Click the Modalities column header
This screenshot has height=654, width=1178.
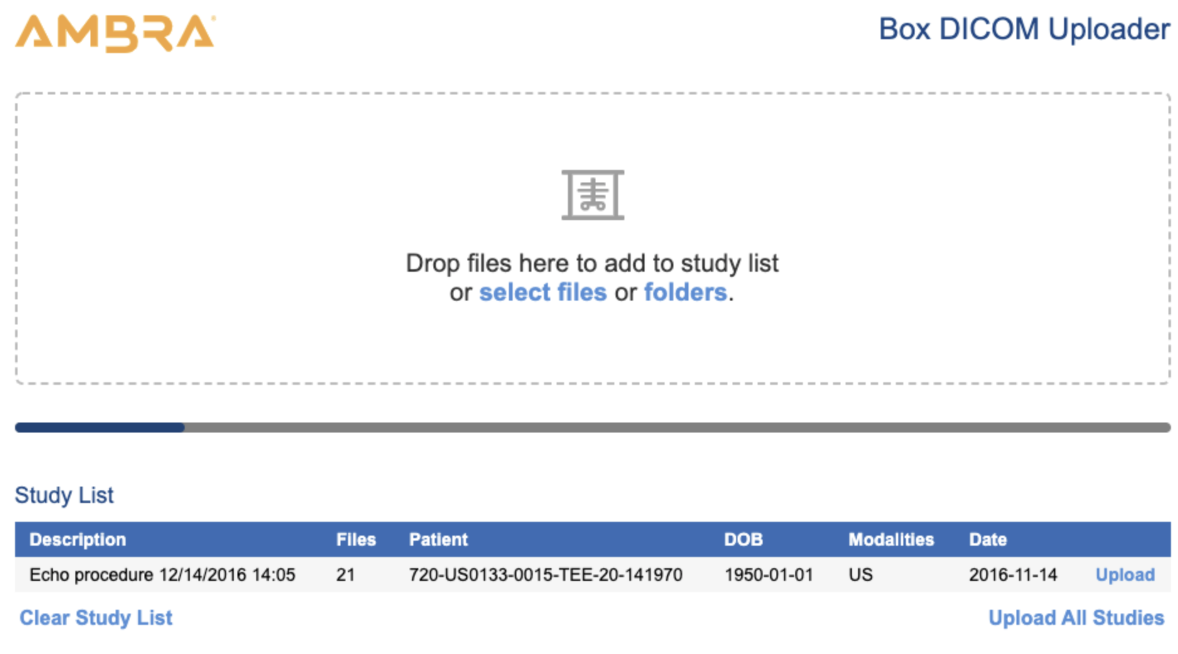click(x=891, y=540)
